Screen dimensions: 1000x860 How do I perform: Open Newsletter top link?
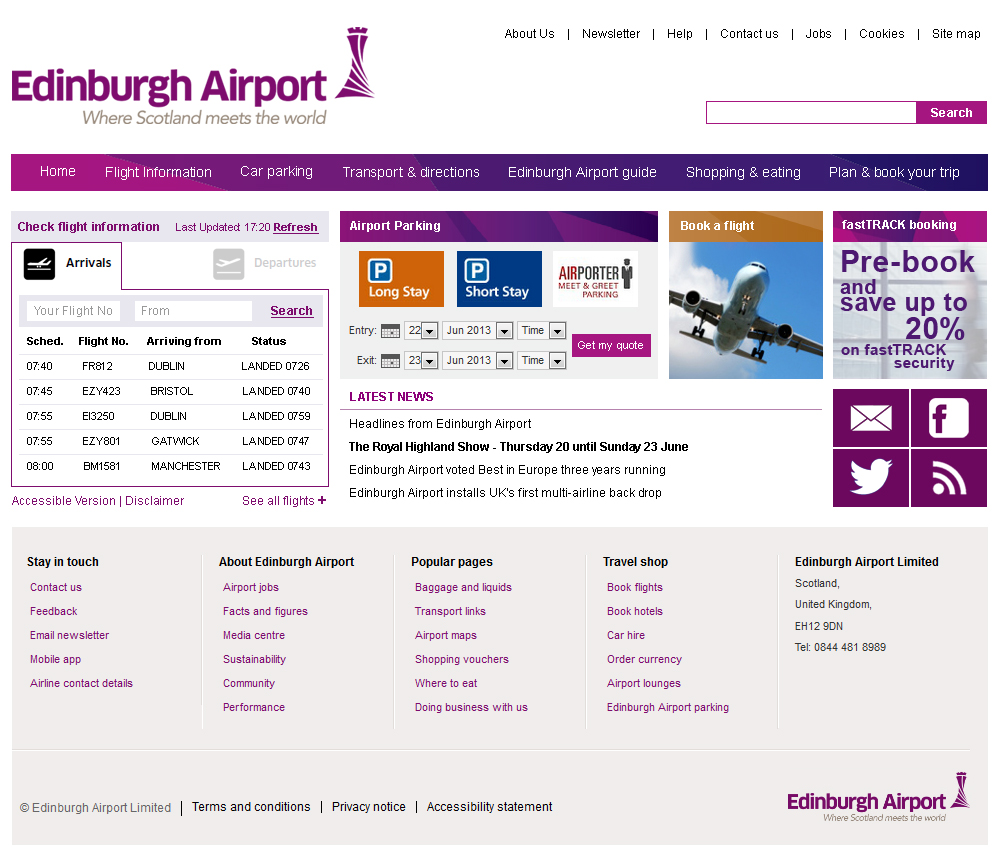610,34
